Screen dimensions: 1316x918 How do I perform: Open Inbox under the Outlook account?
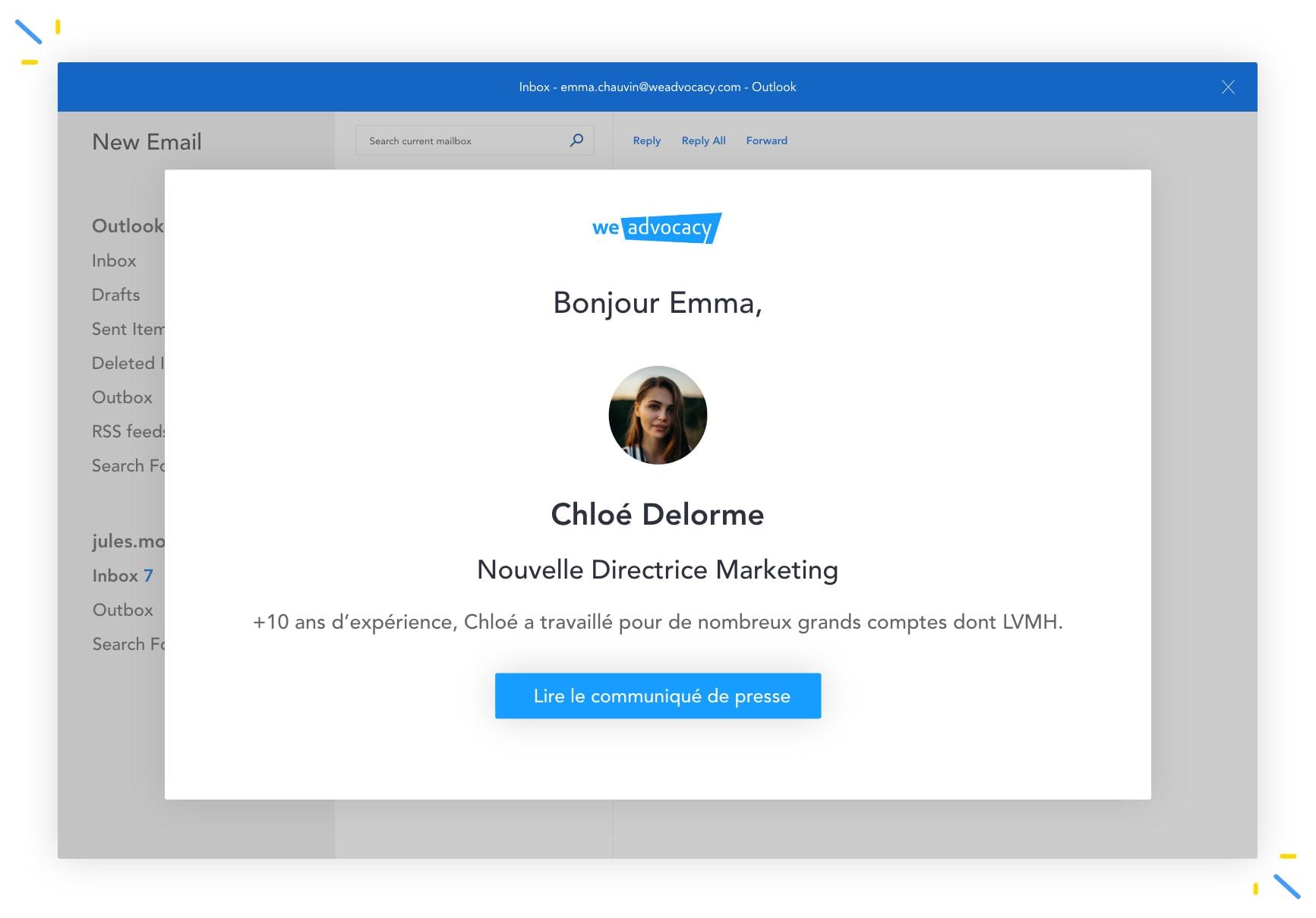114,260
